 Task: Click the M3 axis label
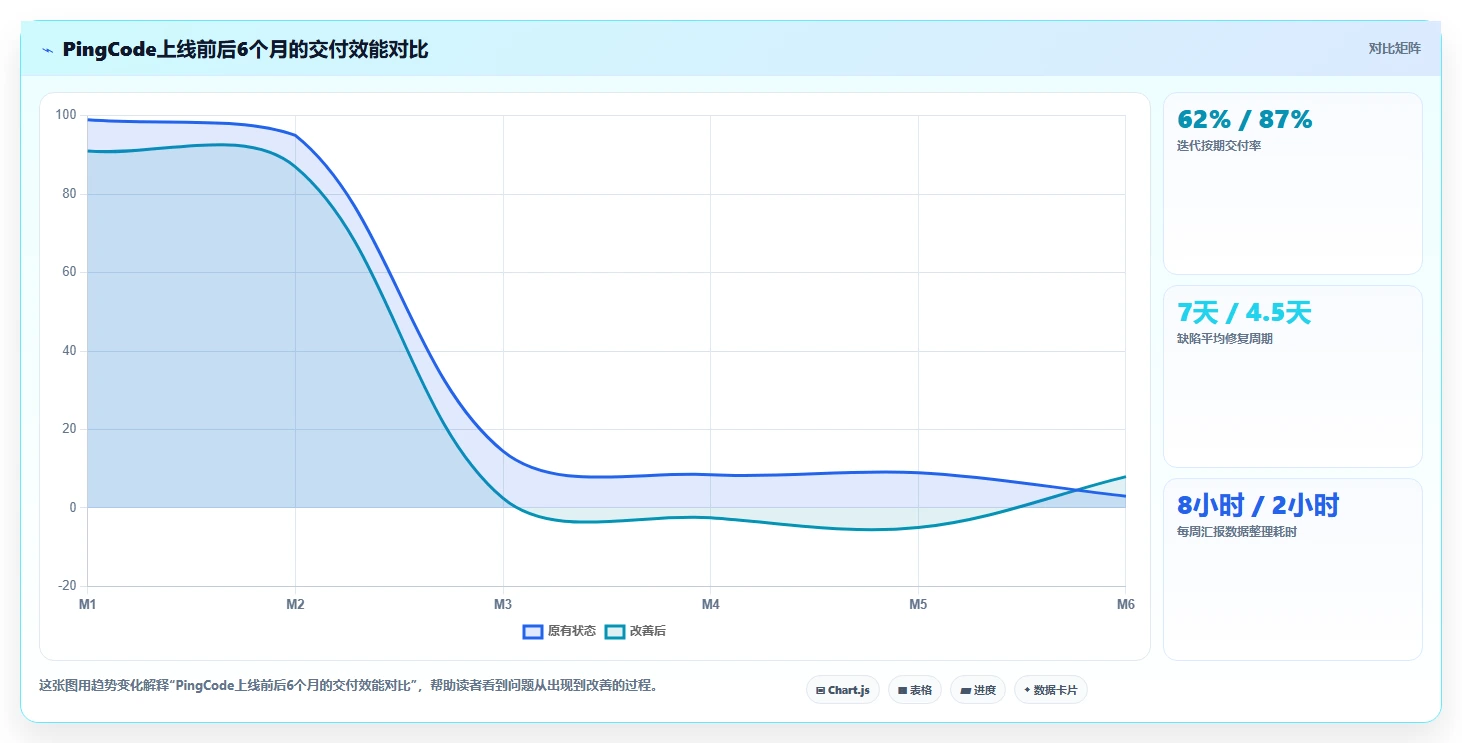click(503, 604)
